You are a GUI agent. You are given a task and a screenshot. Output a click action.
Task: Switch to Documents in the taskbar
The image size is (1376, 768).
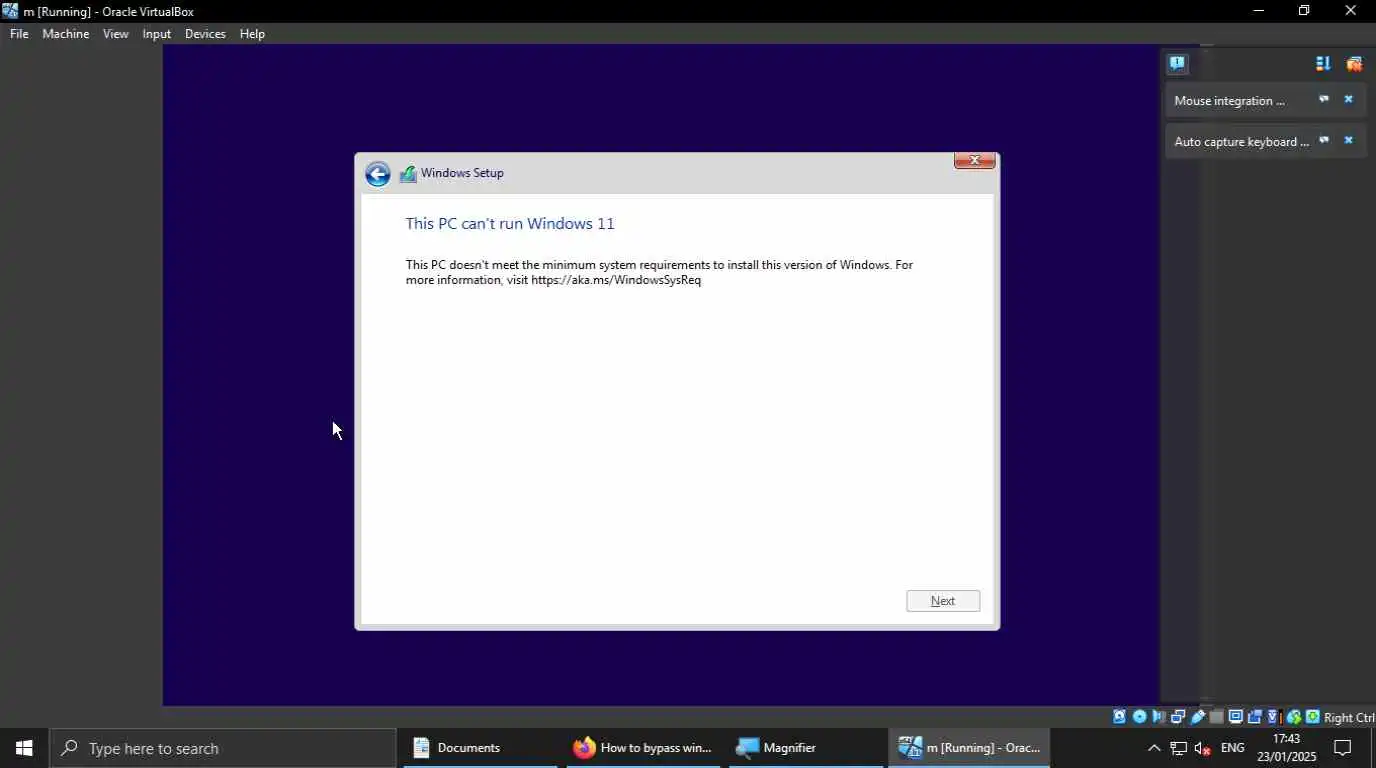[x=480, y=748]
